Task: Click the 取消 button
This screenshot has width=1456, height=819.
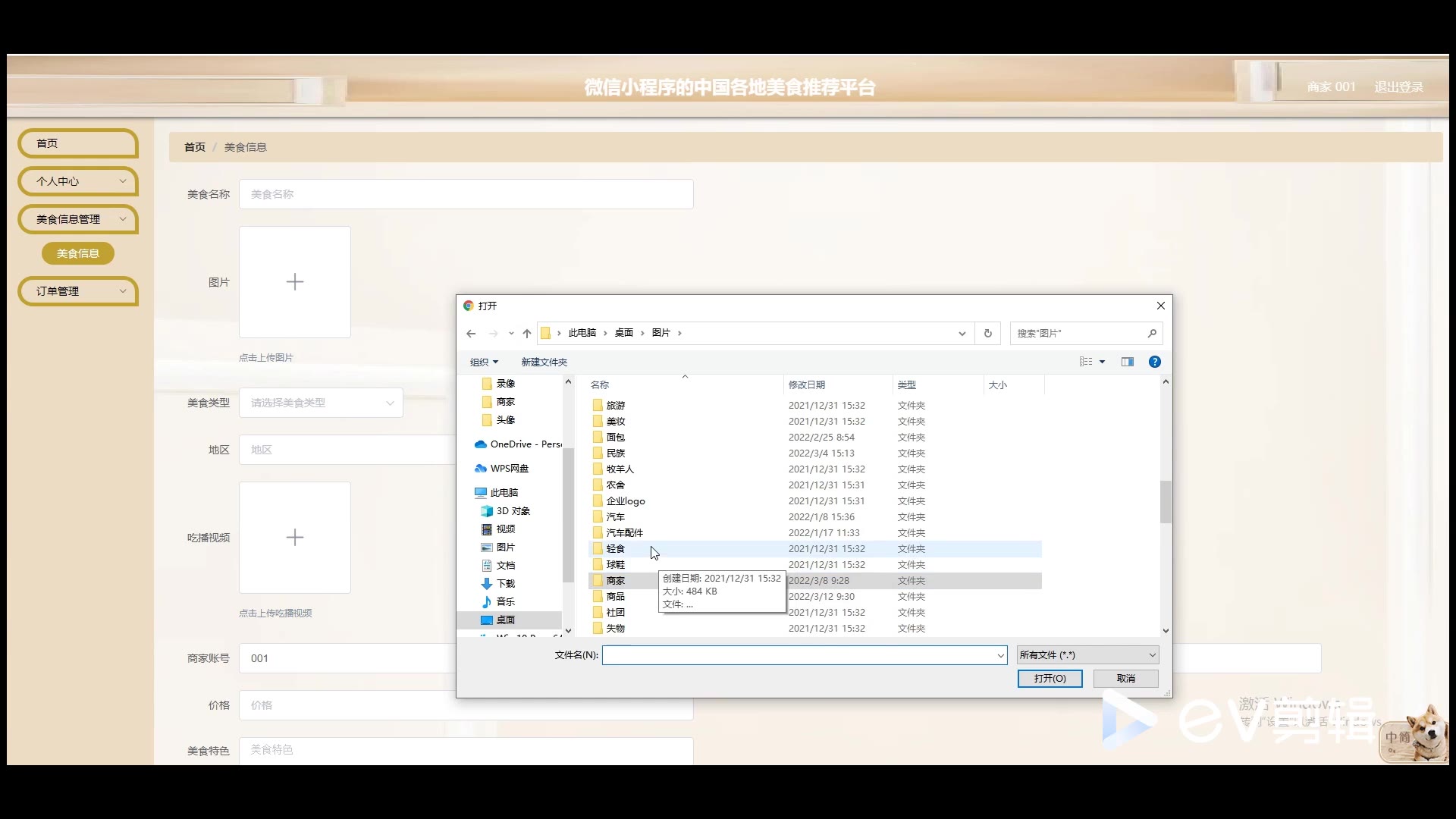Action: pos(1125,679)
